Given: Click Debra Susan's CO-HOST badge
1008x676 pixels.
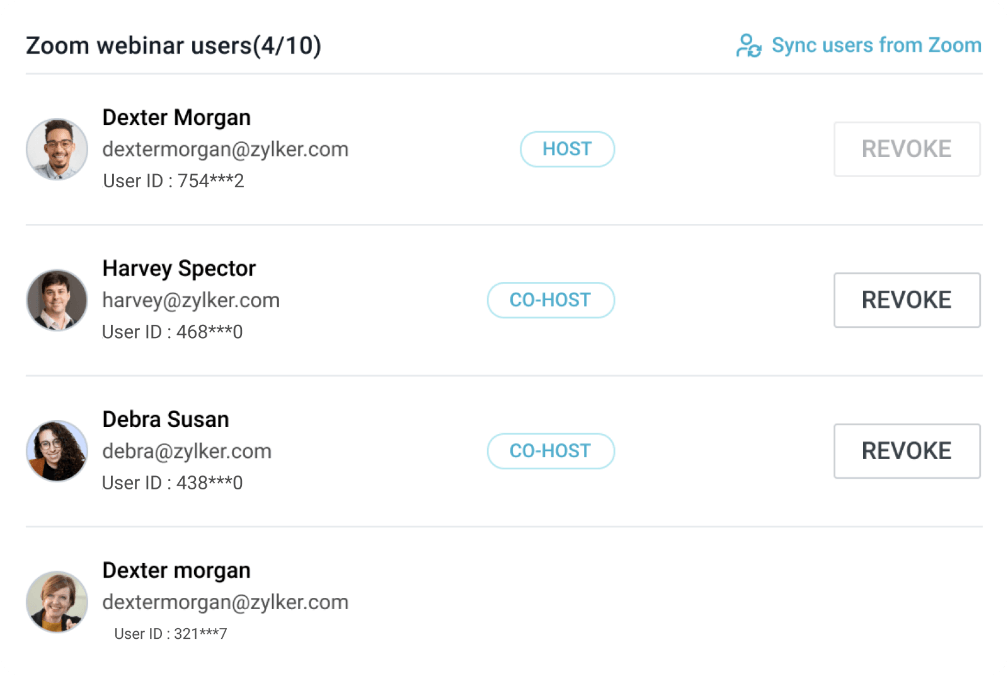Looking at the screenshot, I should point(550,451).
